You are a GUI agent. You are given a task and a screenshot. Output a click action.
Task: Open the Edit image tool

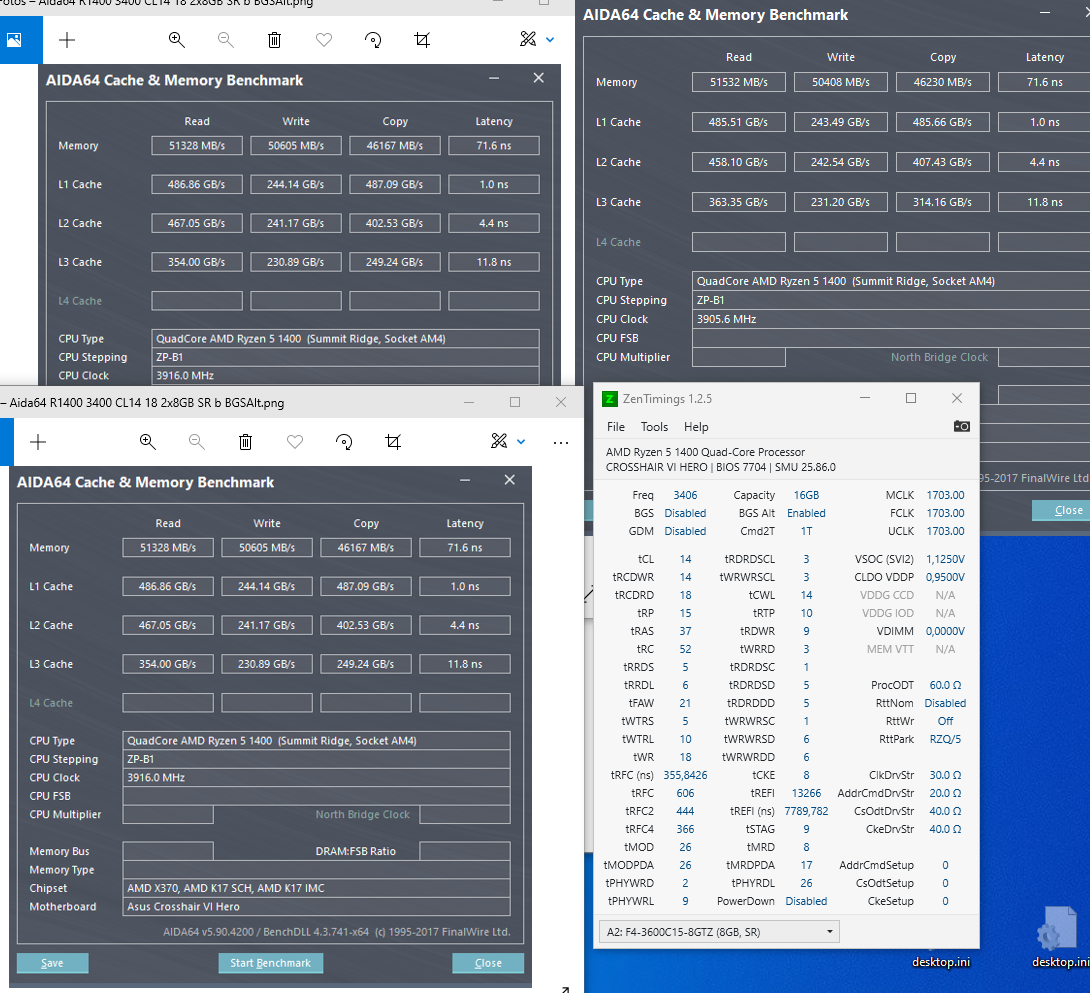[527, 40]
